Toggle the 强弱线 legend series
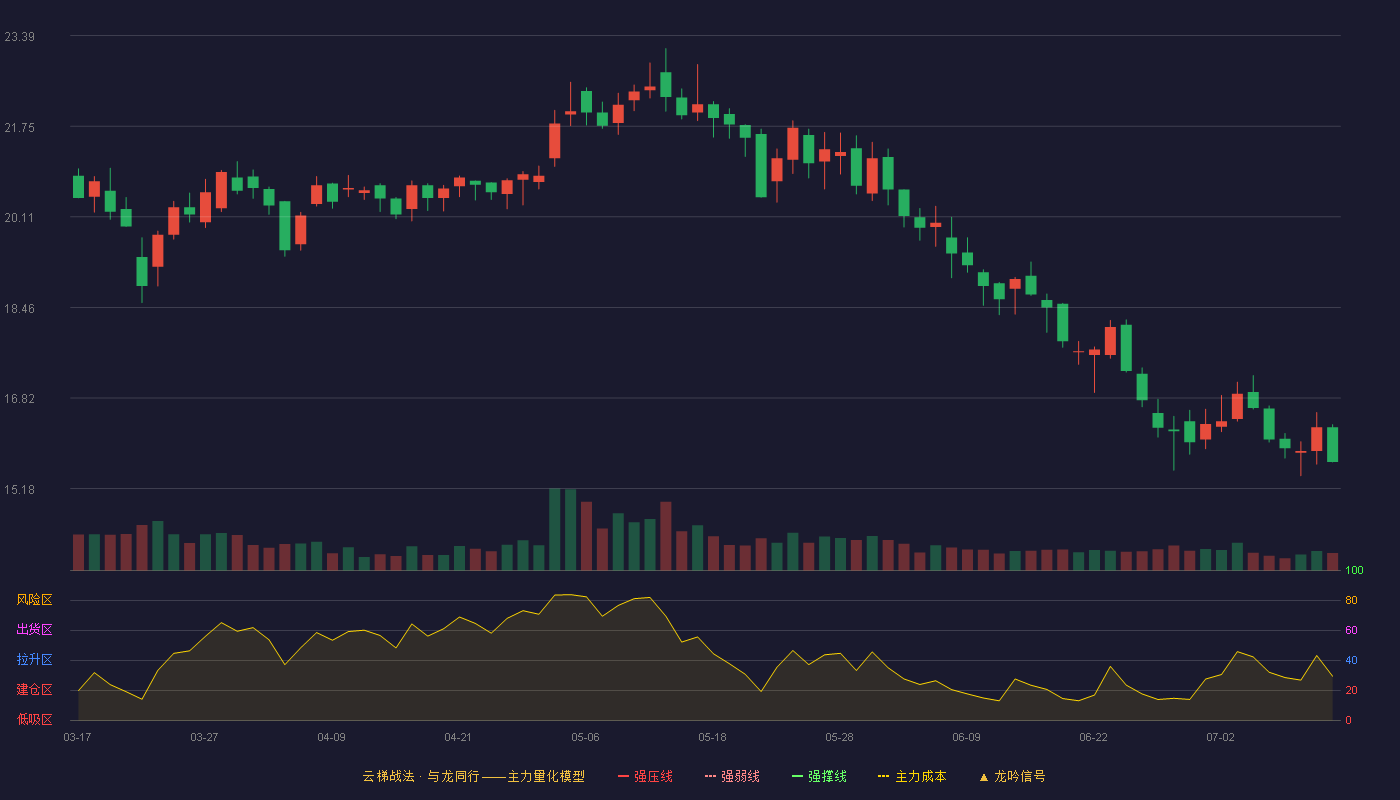Screen dimensions: 1400x800 tap(732, 776)
